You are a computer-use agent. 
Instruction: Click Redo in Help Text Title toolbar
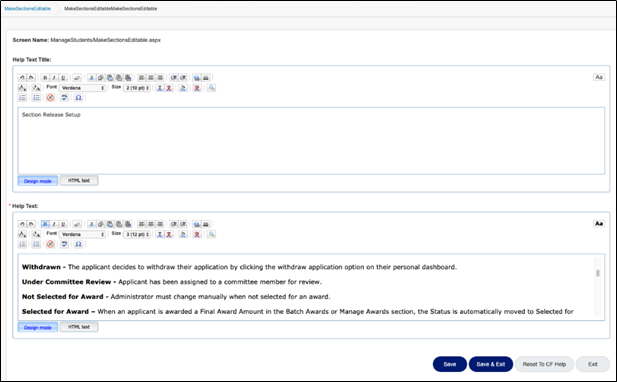tap(31, 78)
